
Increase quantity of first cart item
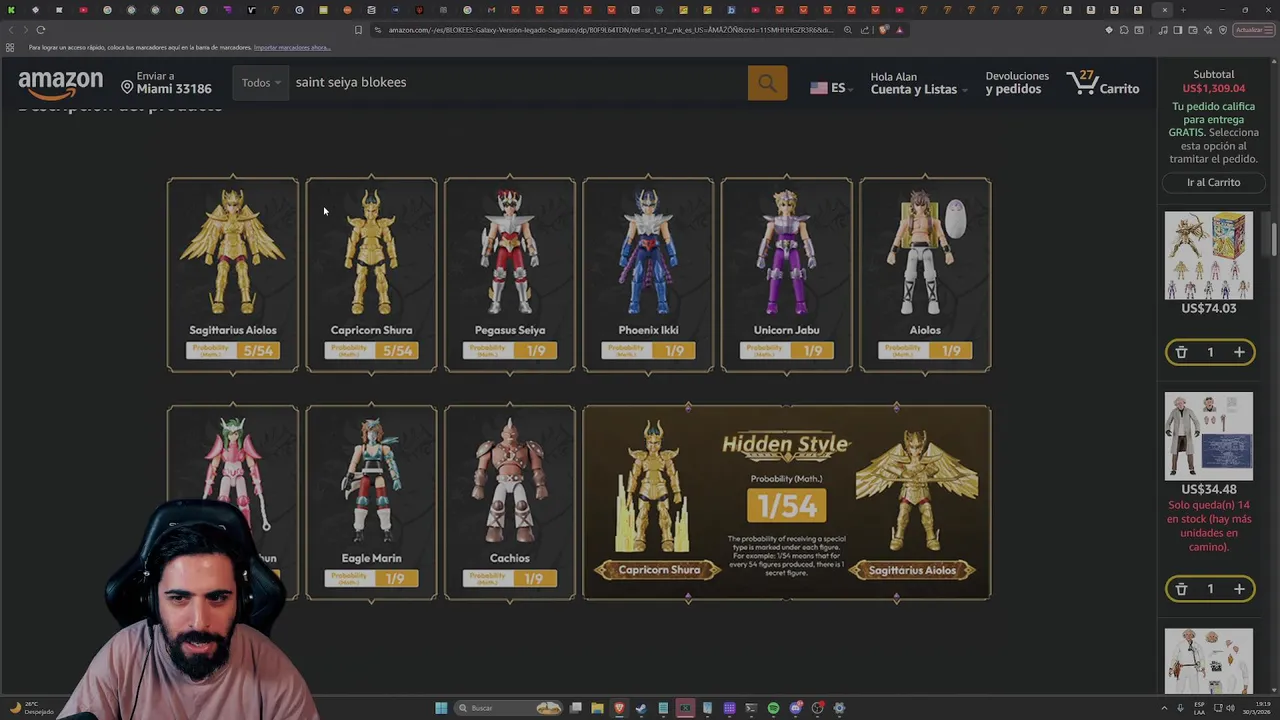click(1239, 352)
